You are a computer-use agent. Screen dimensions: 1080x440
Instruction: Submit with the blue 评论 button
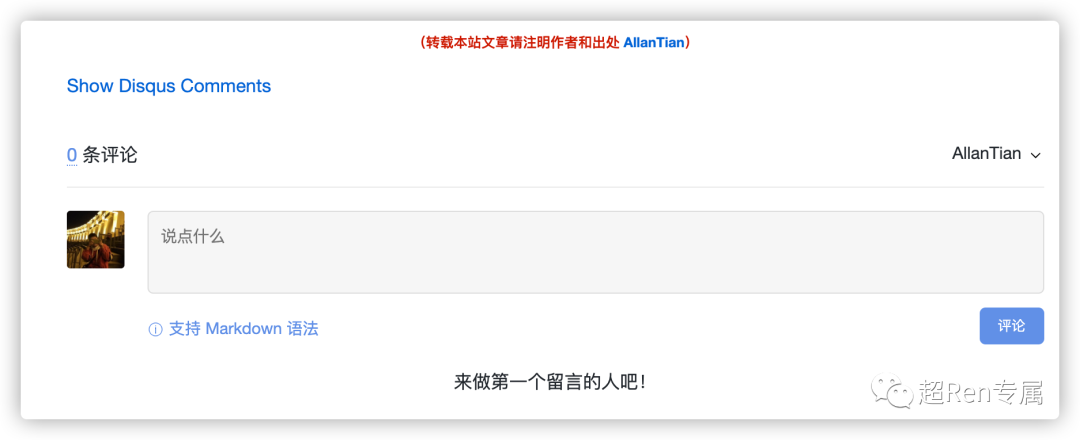point(1012,326)
